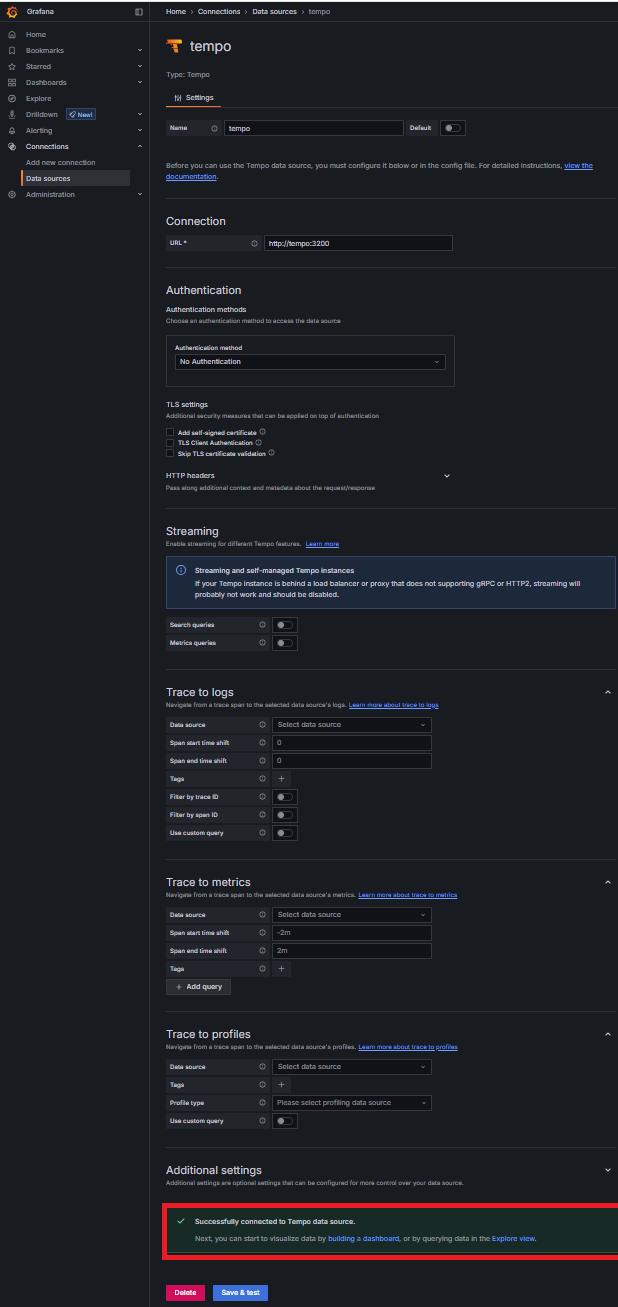Open Trace to metrics data source dropdown

pyautogui.click(x=352, y=915)
